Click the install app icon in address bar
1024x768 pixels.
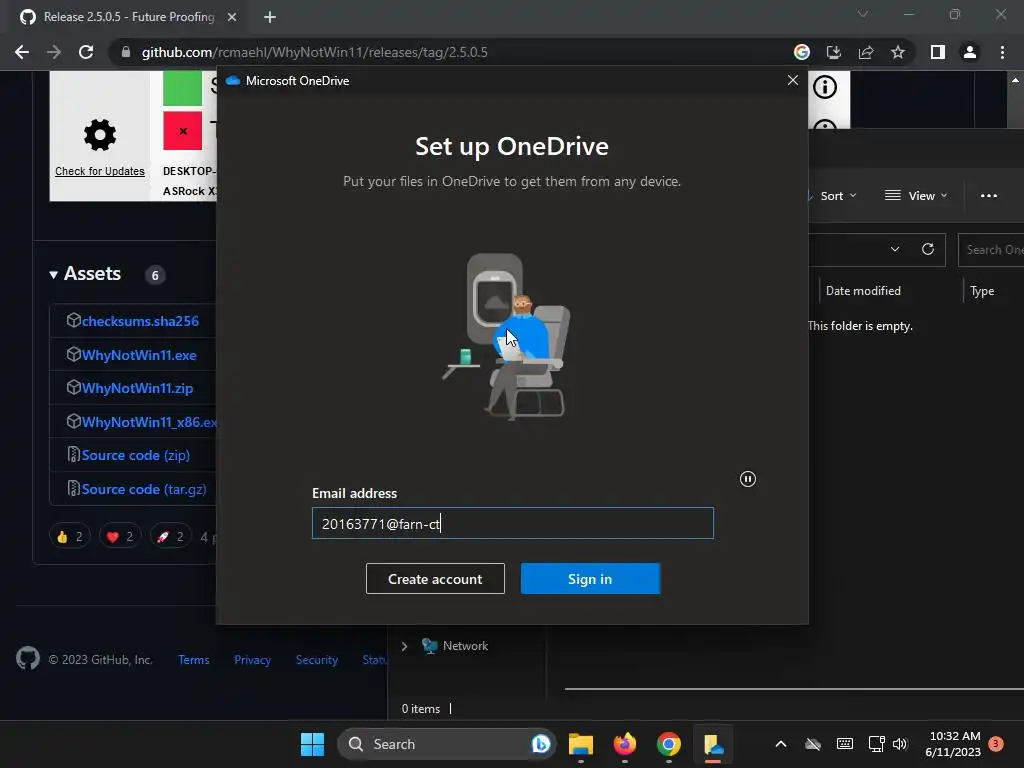pos(834,52)
